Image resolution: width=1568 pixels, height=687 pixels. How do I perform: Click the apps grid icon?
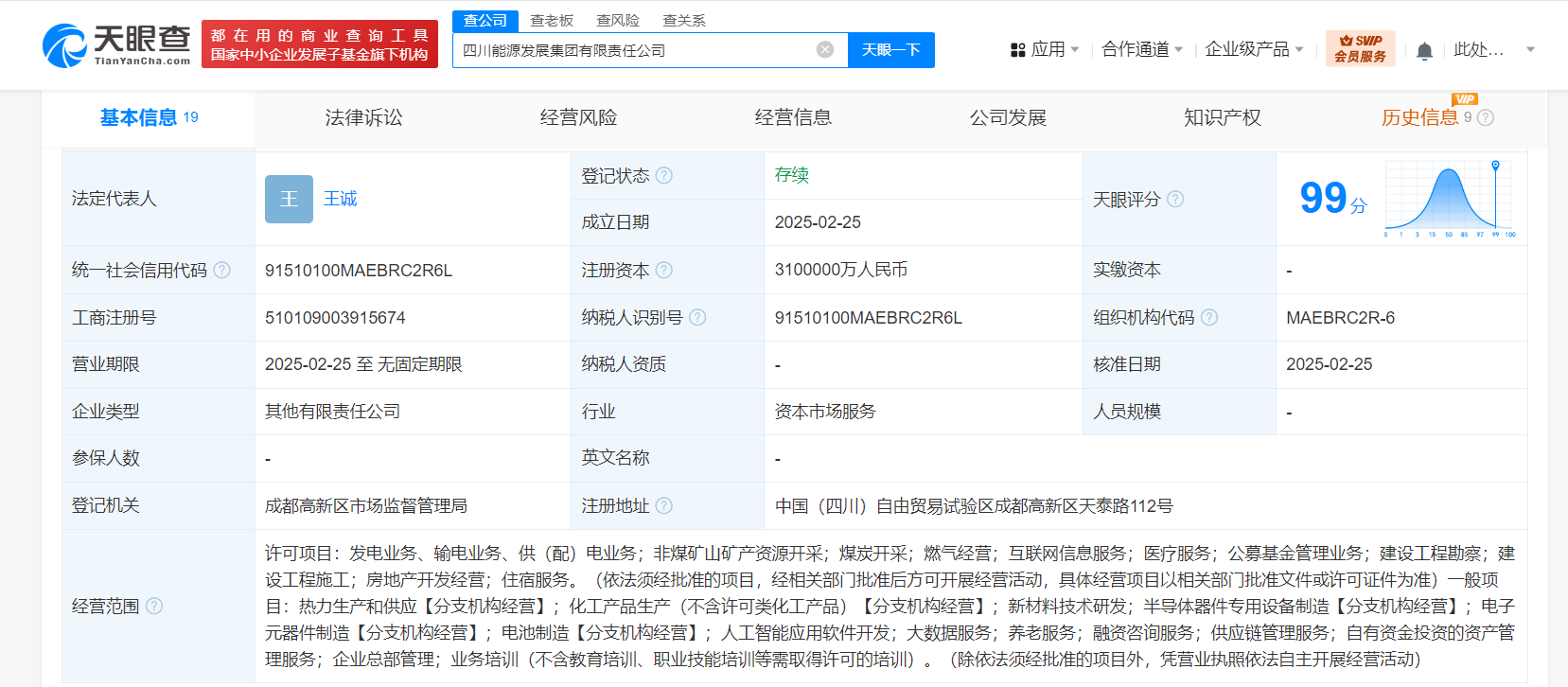[x=1018, y=50]
